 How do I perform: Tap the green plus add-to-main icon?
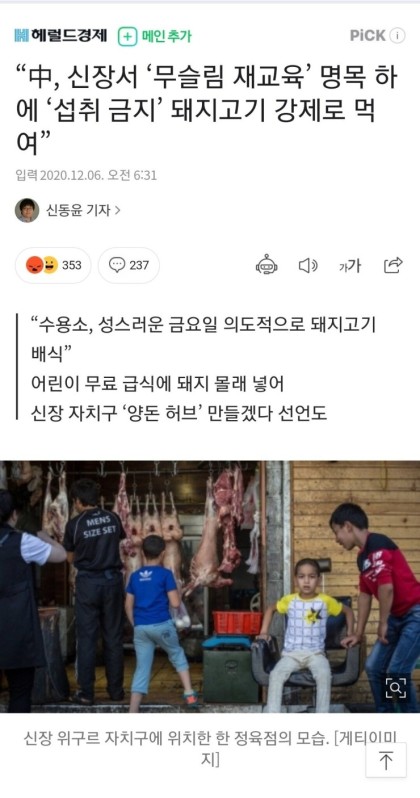[127, 37]
